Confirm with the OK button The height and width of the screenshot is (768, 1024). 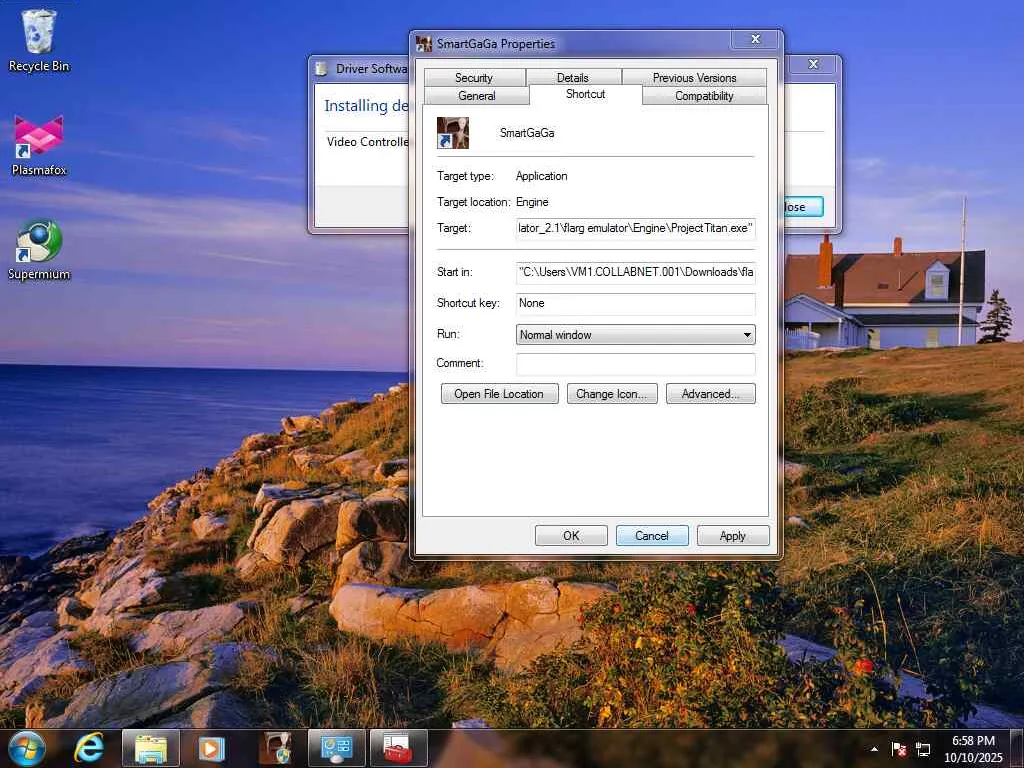coord(571,536)
